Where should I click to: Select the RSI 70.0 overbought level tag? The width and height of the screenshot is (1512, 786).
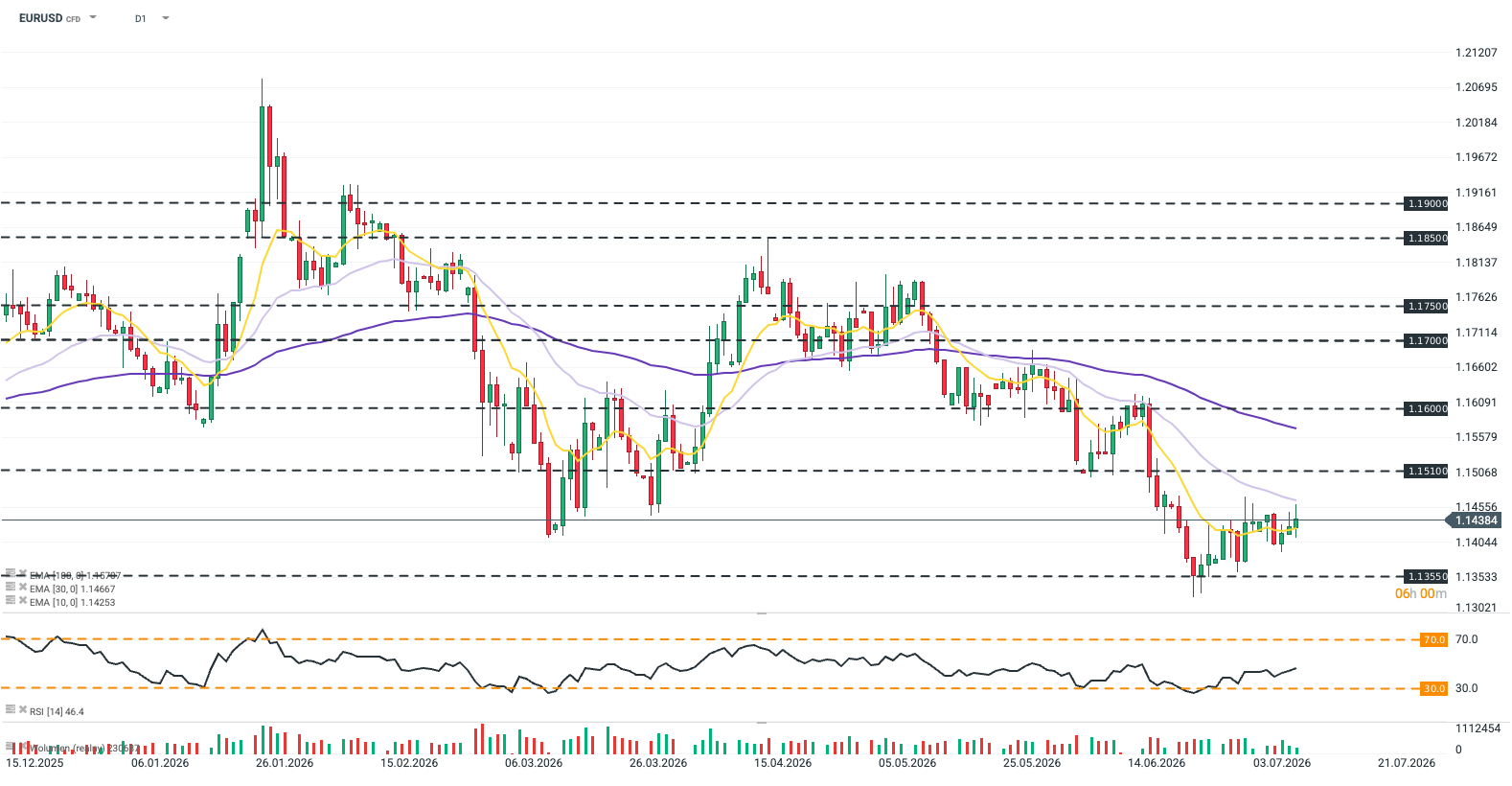pyautogui.click(x=1433, y=639)
